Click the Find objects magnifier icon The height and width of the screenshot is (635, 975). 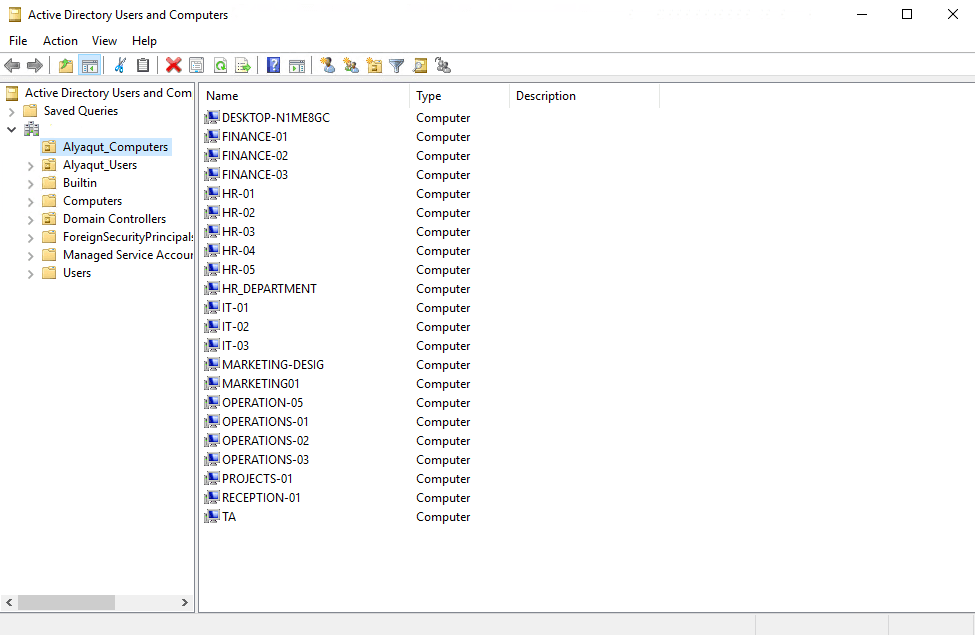[420, 65]
